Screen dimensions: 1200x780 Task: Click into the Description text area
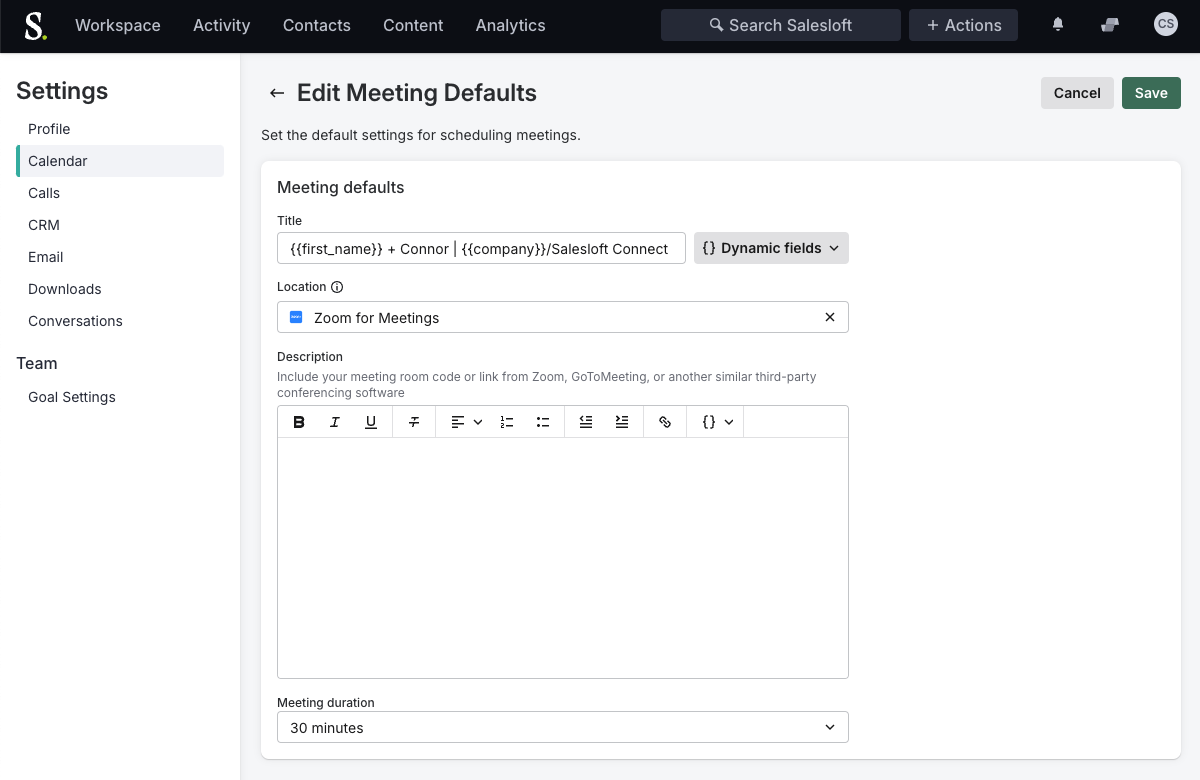pos(563,557)
